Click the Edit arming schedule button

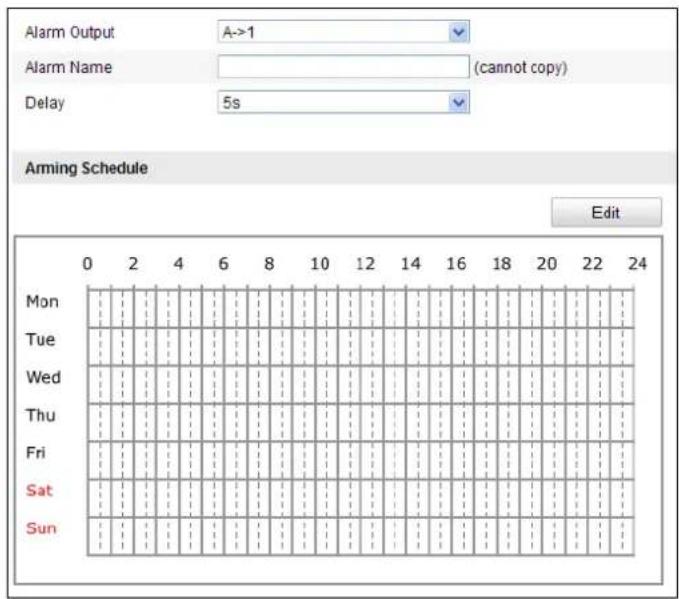pyautogui.click(x=606, y=212)
